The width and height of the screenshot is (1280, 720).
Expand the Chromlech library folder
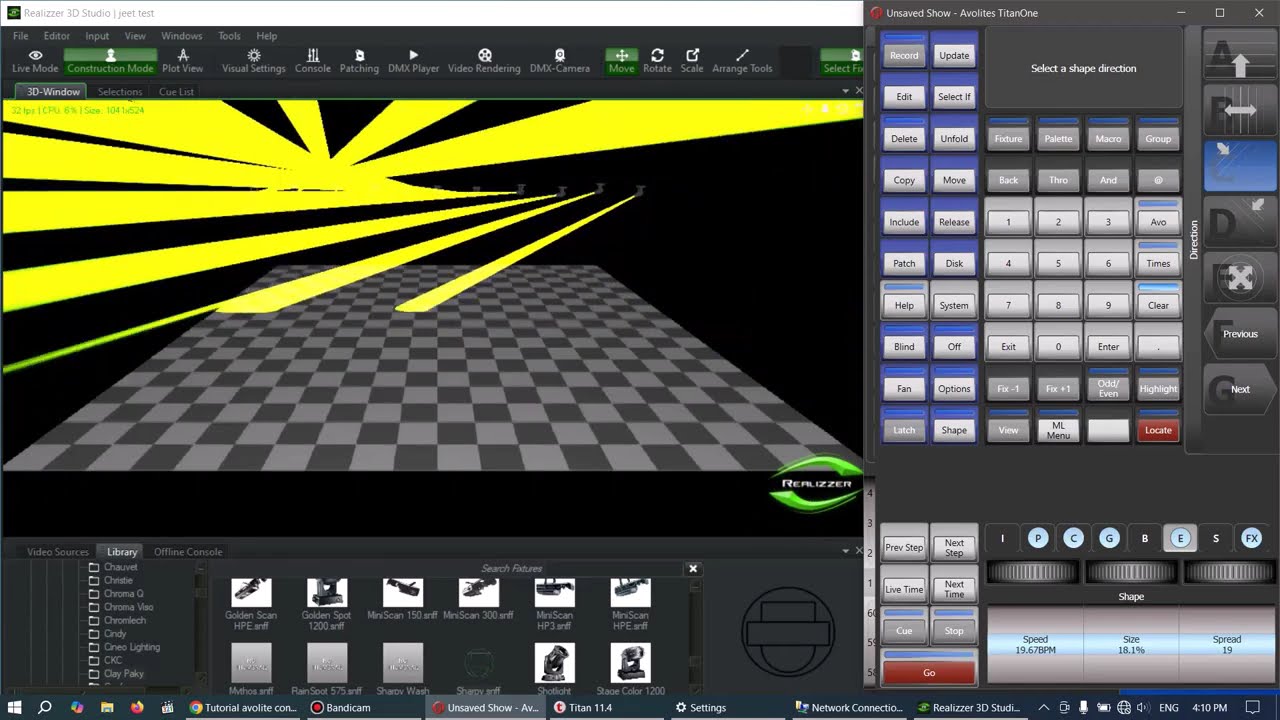(94, 620)
